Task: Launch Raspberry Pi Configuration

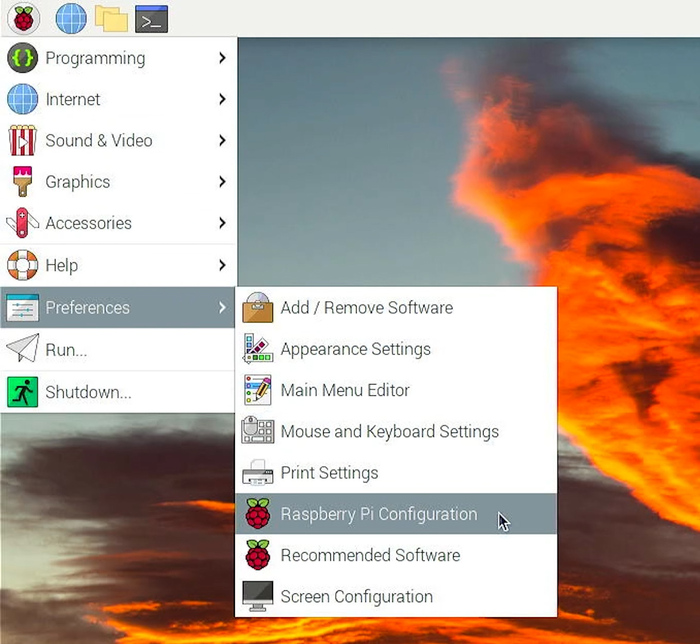Action: click(396, 514)
